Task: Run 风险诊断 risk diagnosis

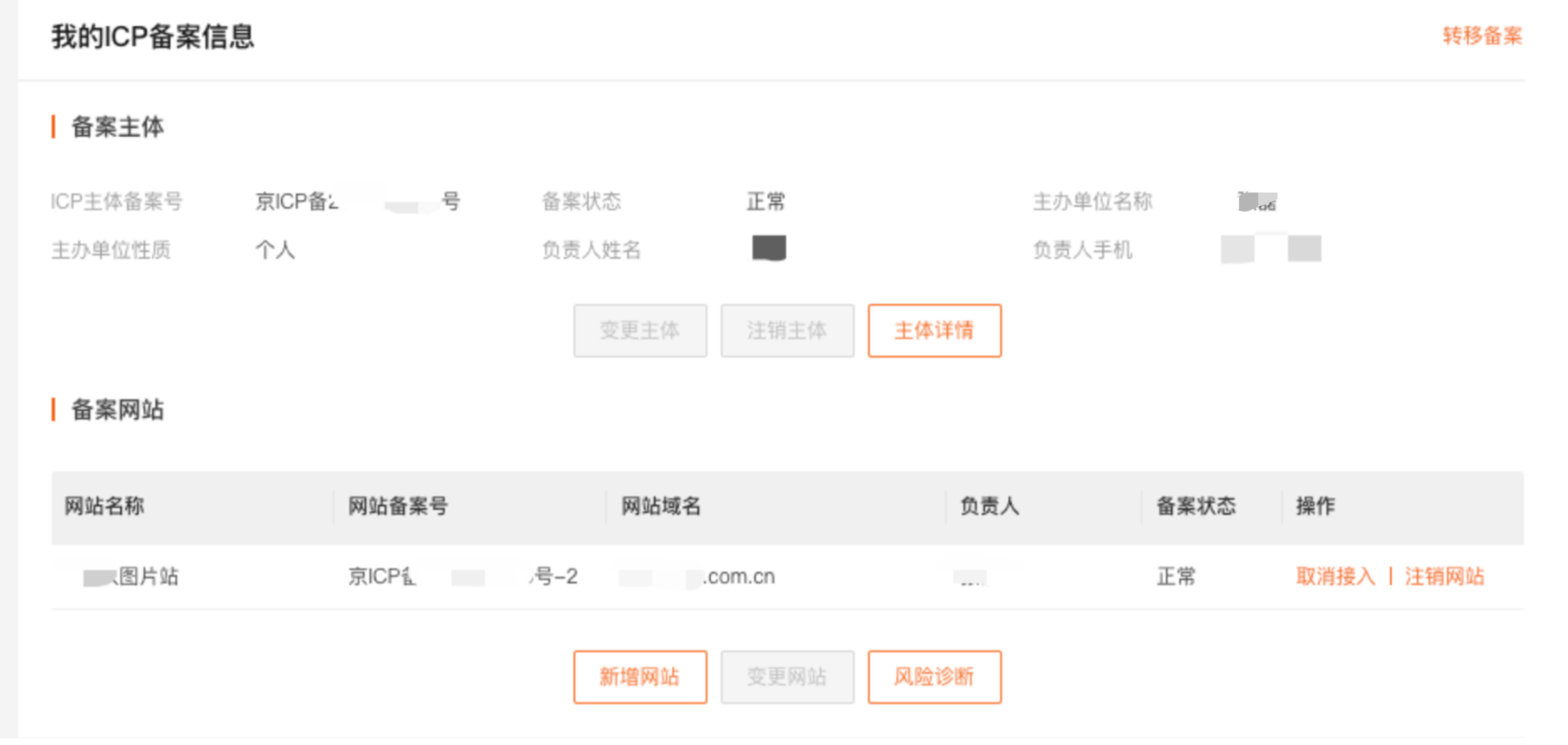Action: 934,678
